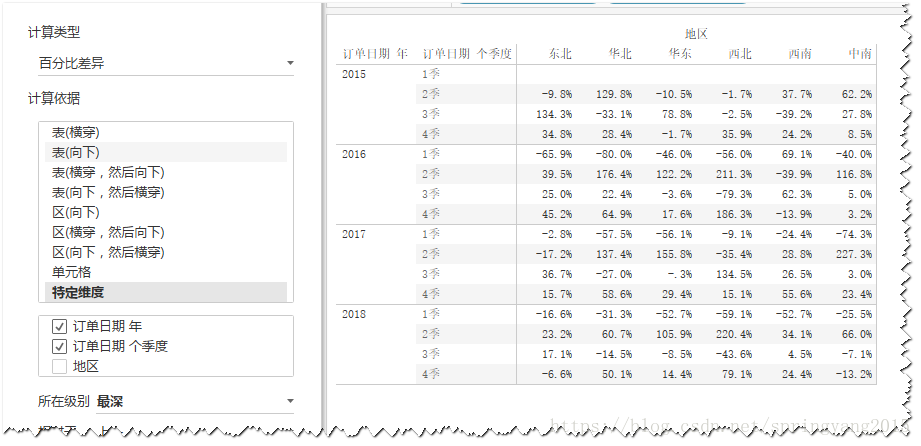The image size is (921, 446).
Task: Click the 华北 column header
Action: (x=620, y=54)
